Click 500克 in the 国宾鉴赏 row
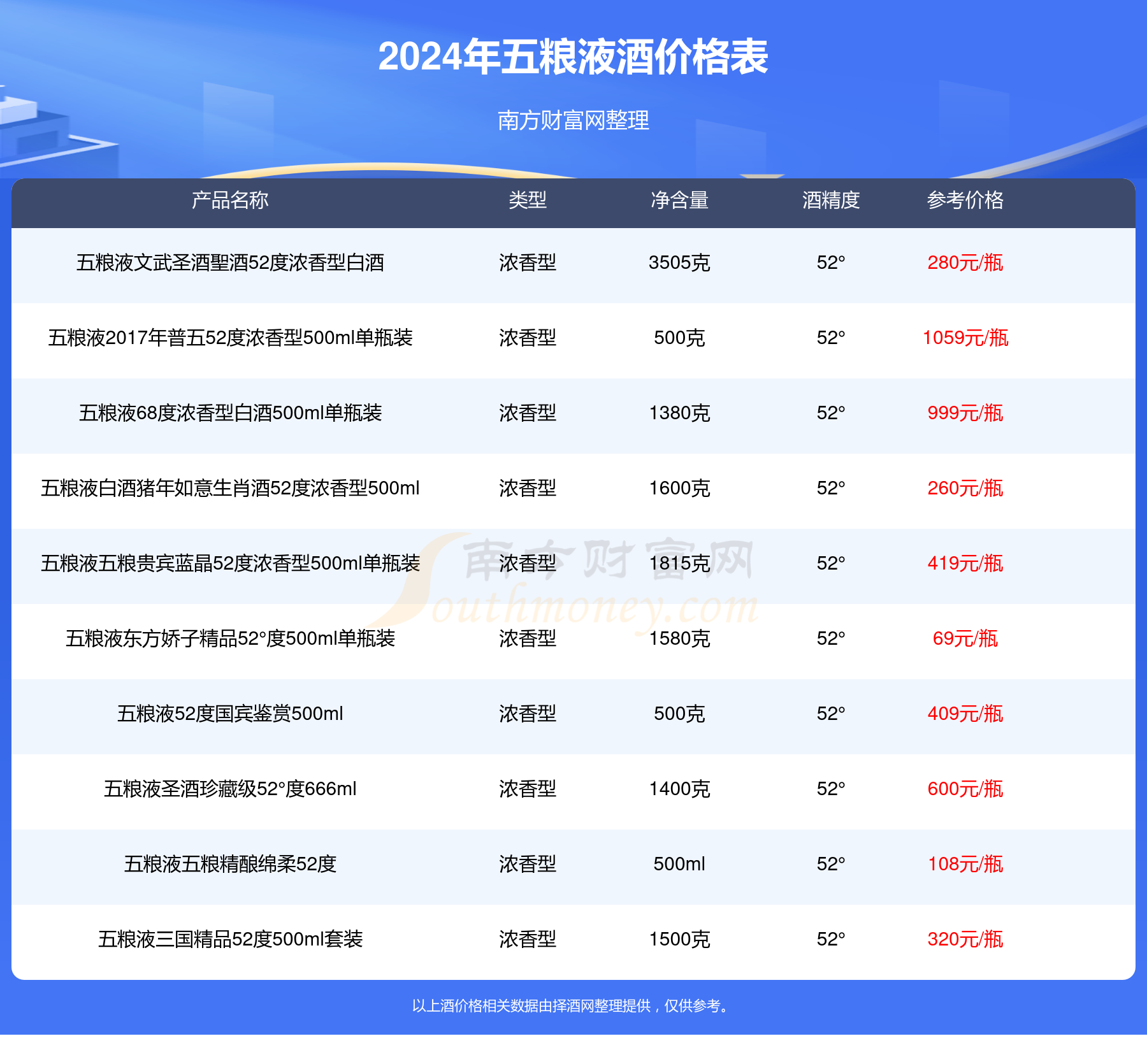This screenshot has width=1147, height=1064. coord(679,714)
